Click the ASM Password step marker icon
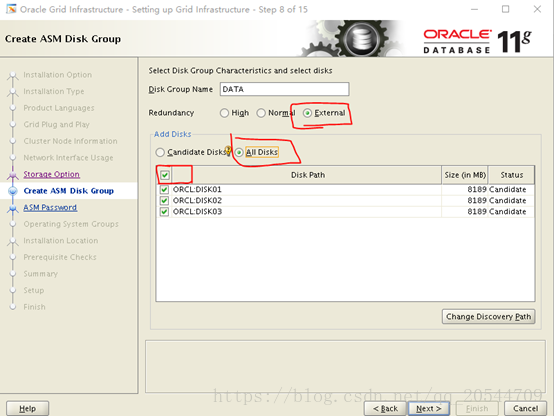This screenshot has height=416, width=554. pos(13,208)
